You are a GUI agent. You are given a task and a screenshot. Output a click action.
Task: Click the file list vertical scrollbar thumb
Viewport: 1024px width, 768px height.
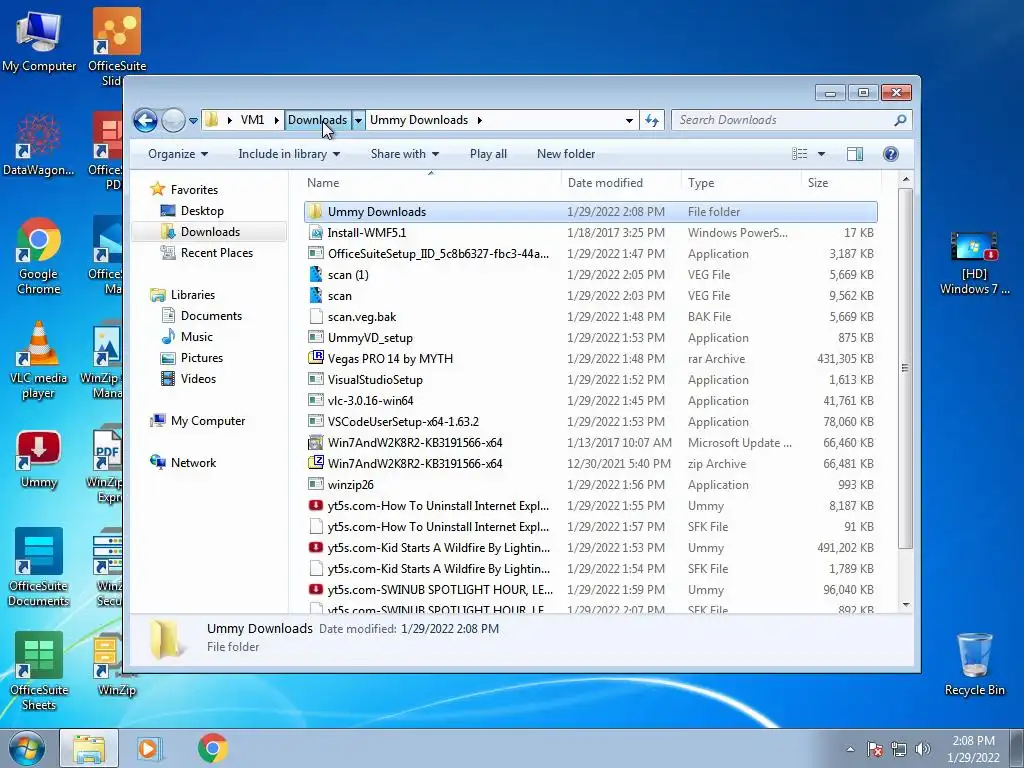pos(905,368)
